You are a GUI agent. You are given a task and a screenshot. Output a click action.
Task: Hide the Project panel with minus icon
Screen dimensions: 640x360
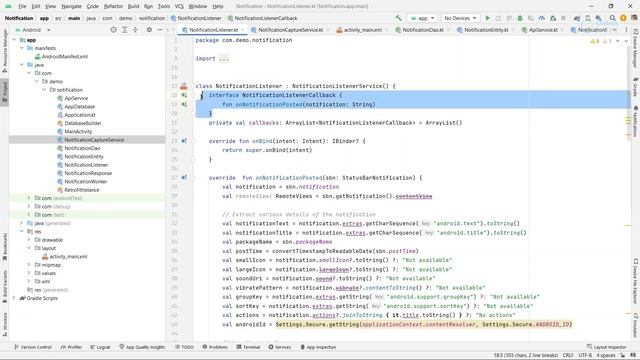click(x=160, y=30)
